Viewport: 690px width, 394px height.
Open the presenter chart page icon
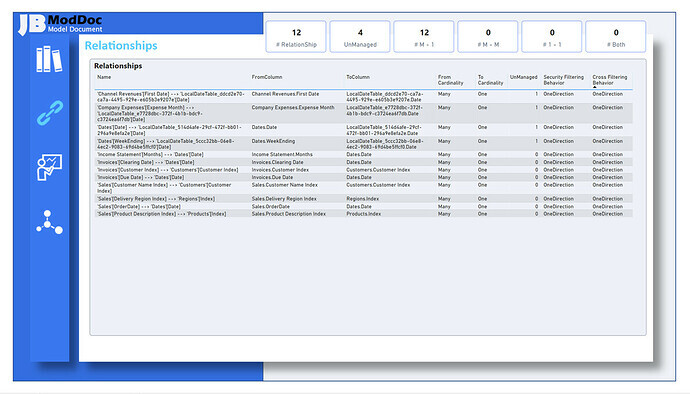point(49,167)
